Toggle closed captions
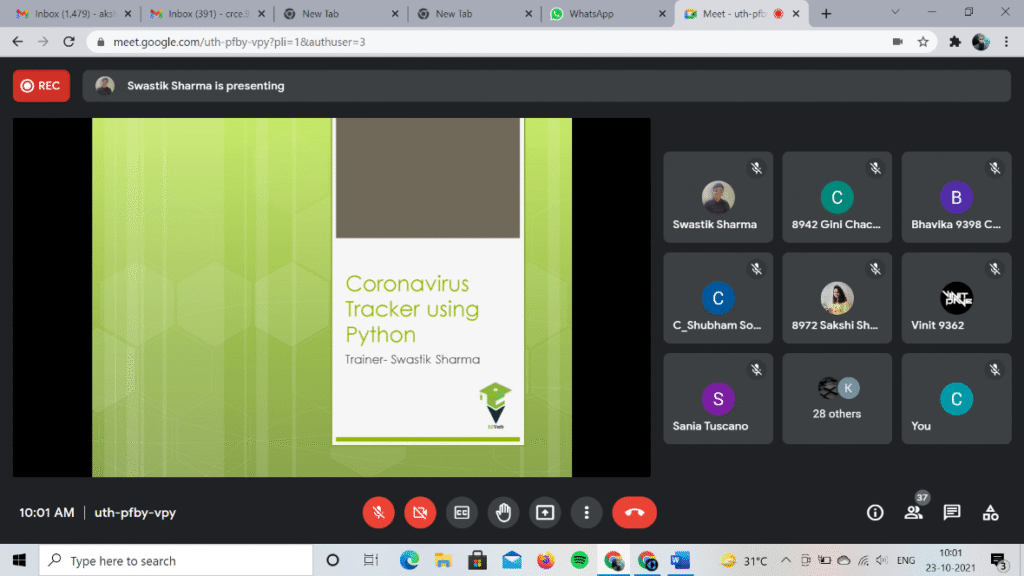Viewport: 1024px width, 576px height. 461,512
